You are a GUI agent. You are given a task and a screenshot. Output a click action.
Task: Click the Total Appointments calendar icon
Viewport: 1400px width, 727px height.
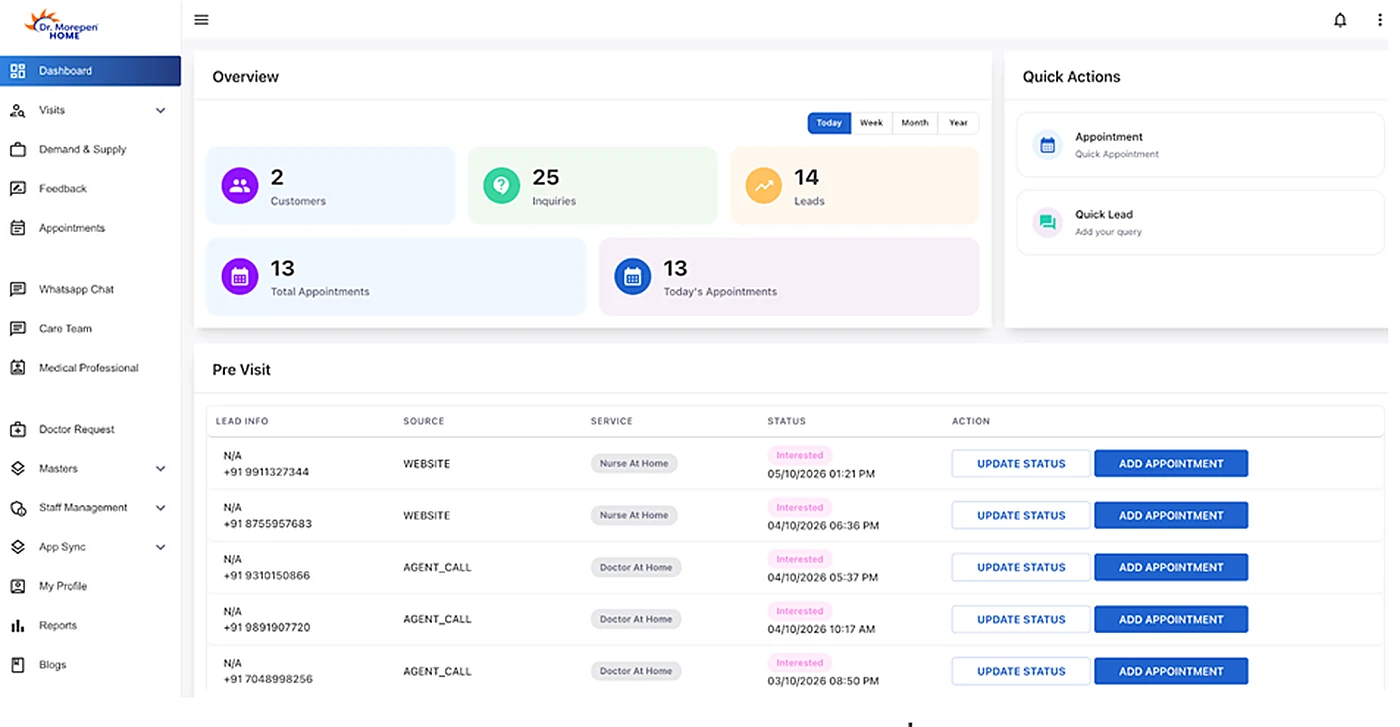pyautogui.click(x=239, y=277)
